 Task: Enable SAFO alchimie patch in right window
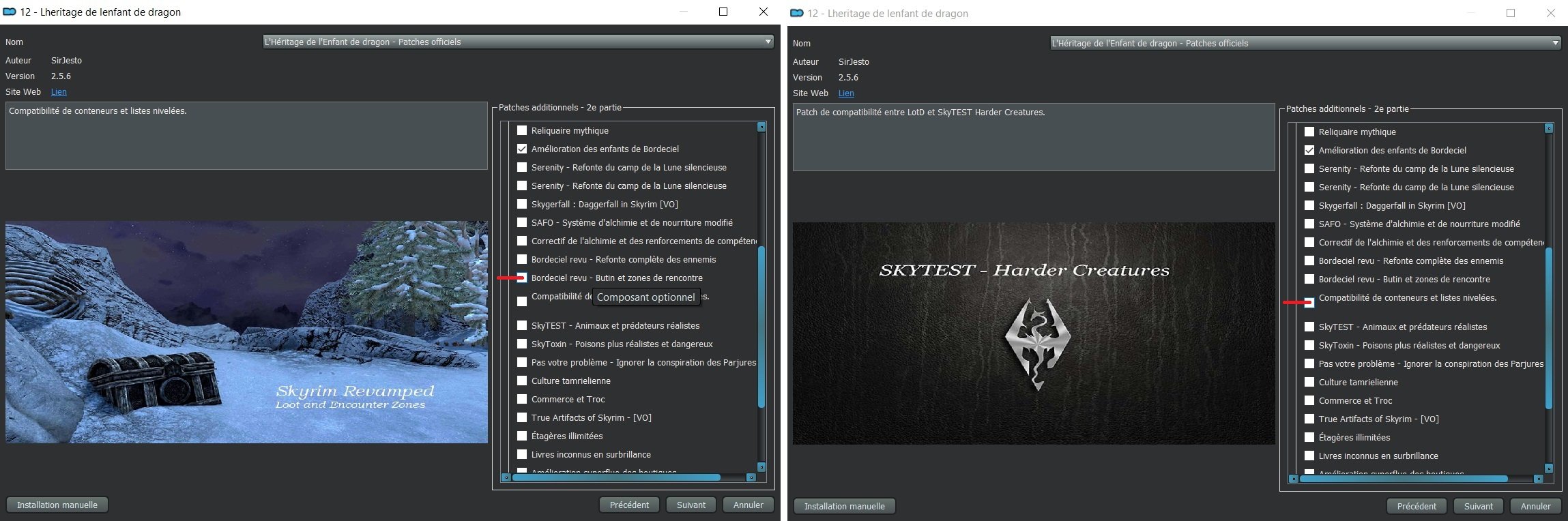[x=1309, y=224]
